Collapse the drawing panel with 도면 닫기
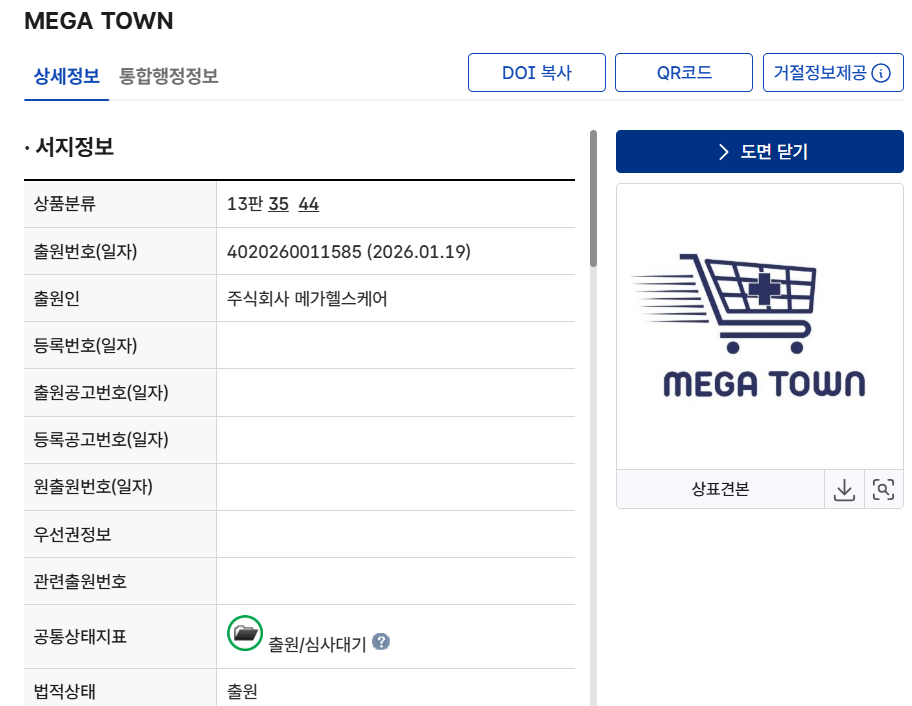The height and width of the screenshot is (706, 912). click(x=760, y=152)
